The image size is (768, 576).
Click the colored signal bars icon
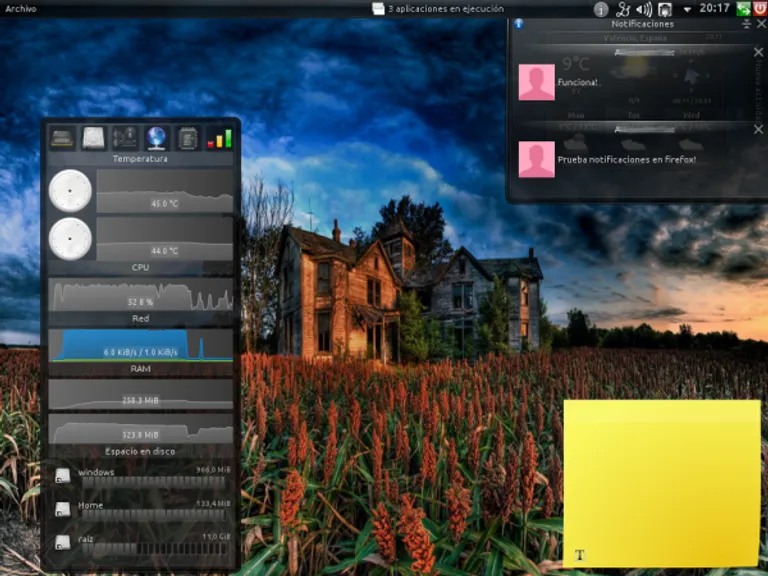pyautogui.click(x=218, y=138)
